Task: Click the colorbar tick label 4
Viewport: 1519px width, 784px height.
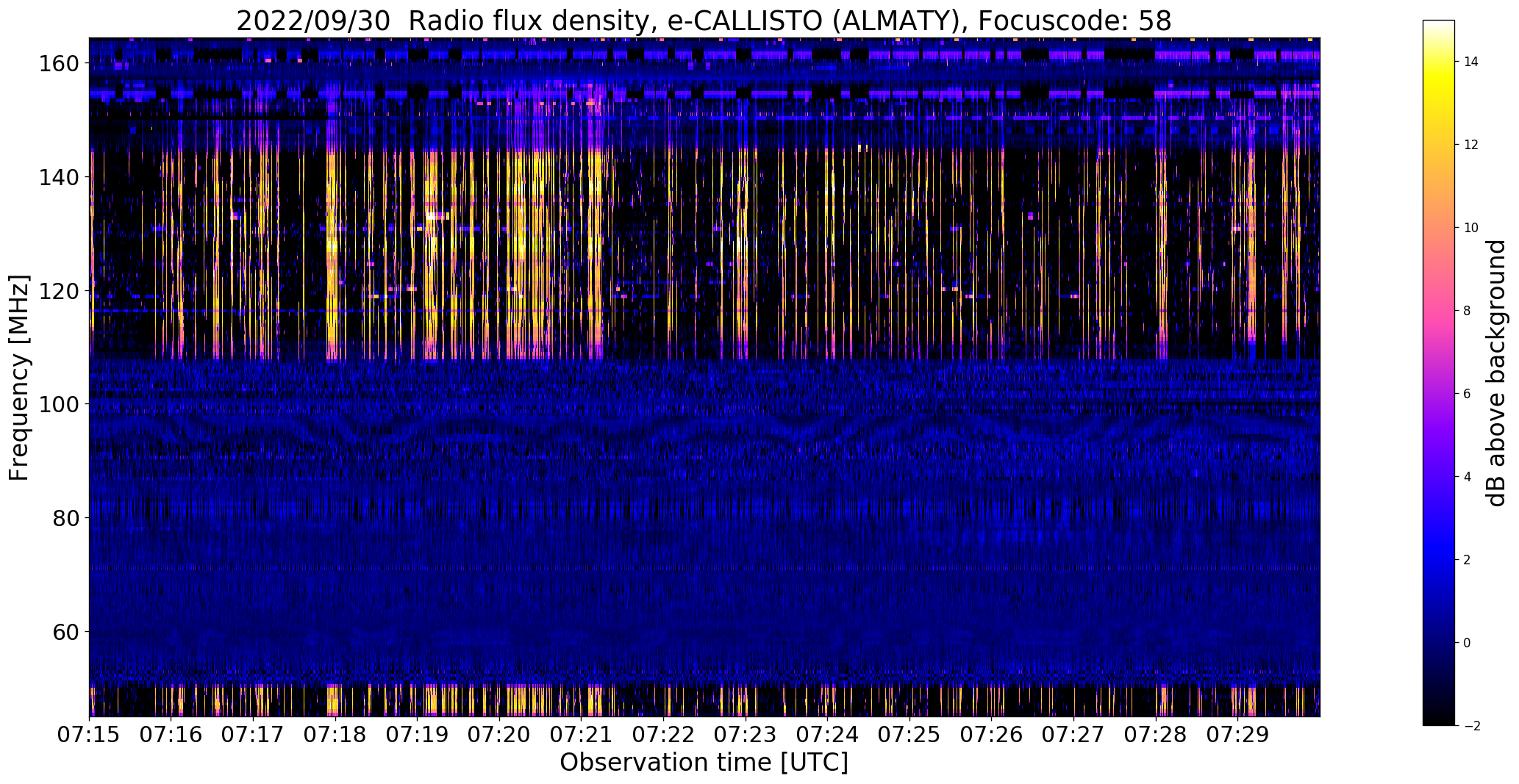Action: click(1468, 477)
